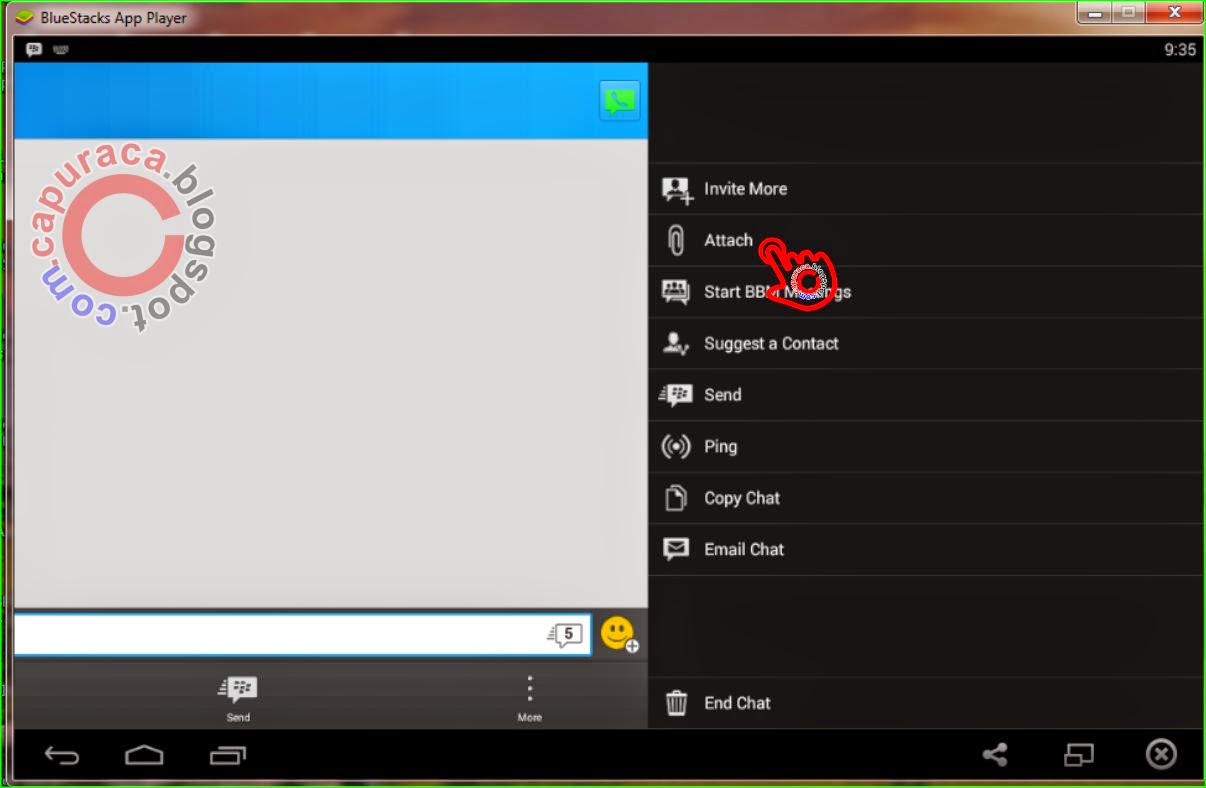
Task: Click the Email Chat envelope icon
Action: pyautogui.click(x=676, y=549)
